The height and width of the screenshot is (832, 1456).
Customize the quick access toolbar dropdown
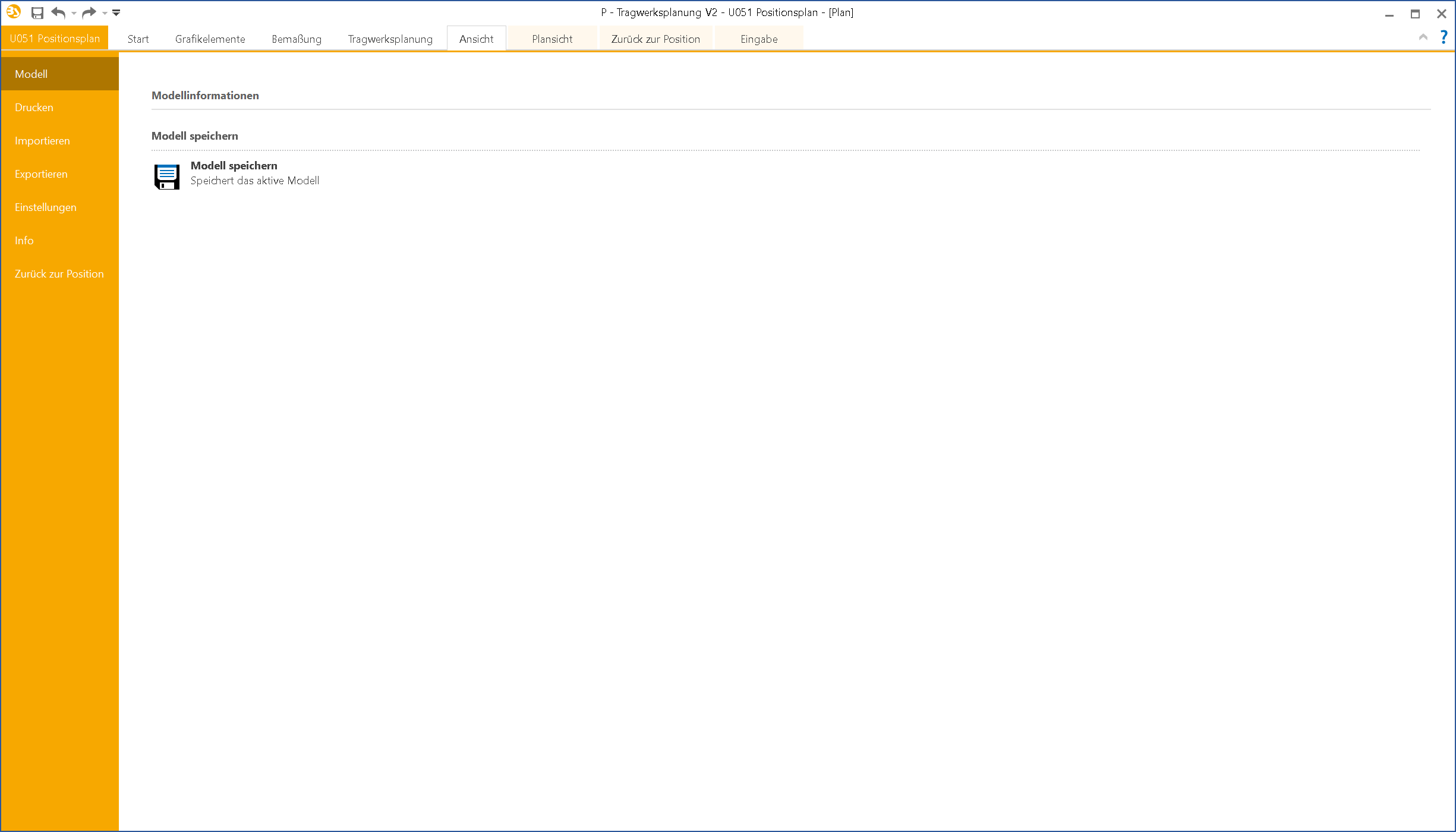[116, 12]
